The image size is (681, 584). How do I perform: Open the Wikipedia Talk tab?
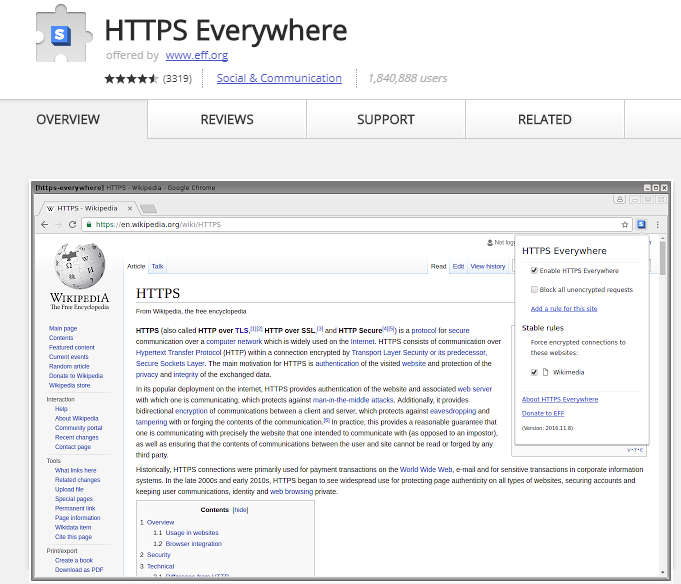157,266
